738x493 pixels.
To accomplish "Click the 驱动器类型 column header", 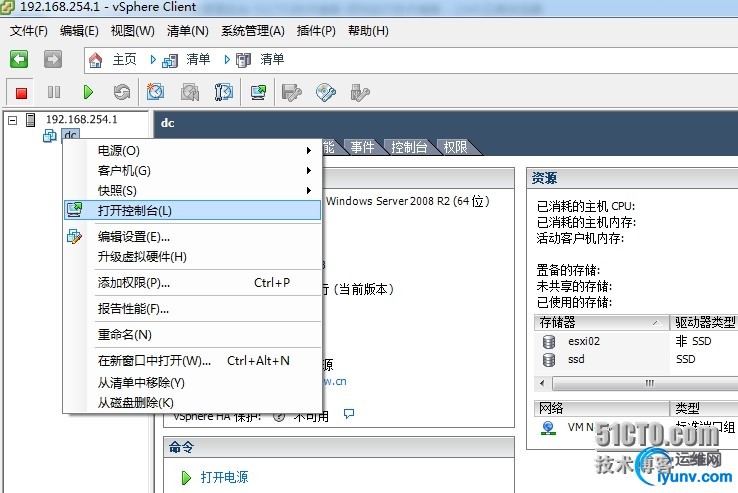I will point(704,323).
